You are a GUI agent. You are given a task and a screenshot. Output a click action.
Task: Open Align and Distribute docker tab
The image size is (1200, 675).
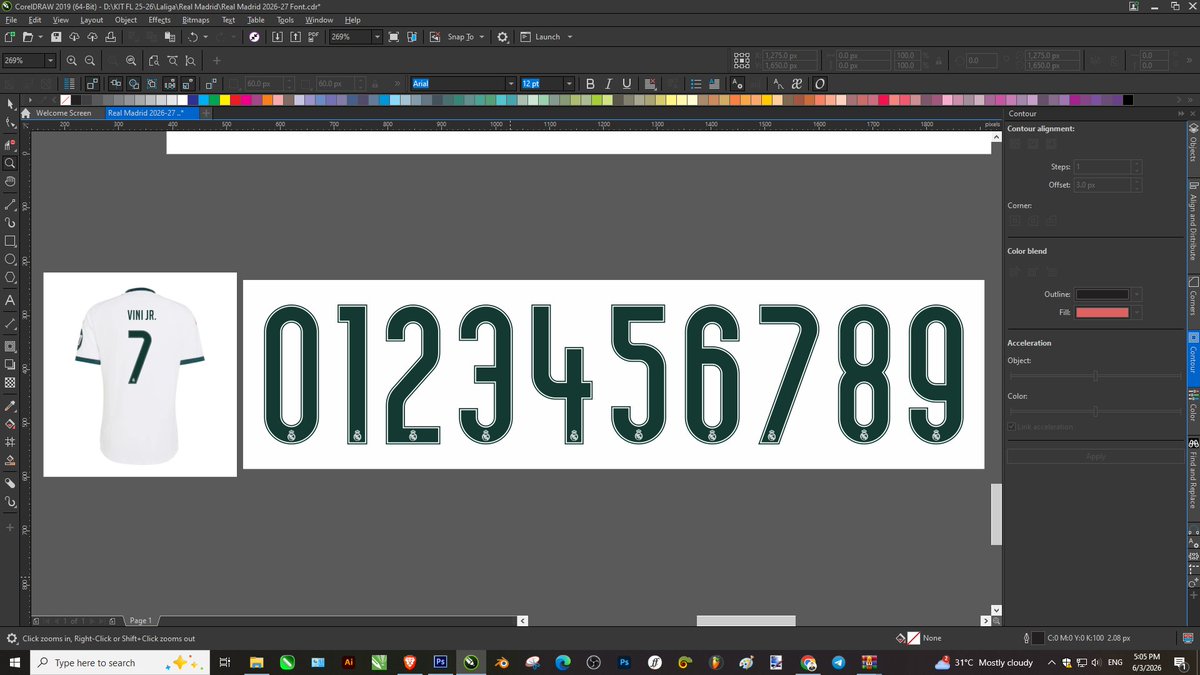tap(1192, 225)
